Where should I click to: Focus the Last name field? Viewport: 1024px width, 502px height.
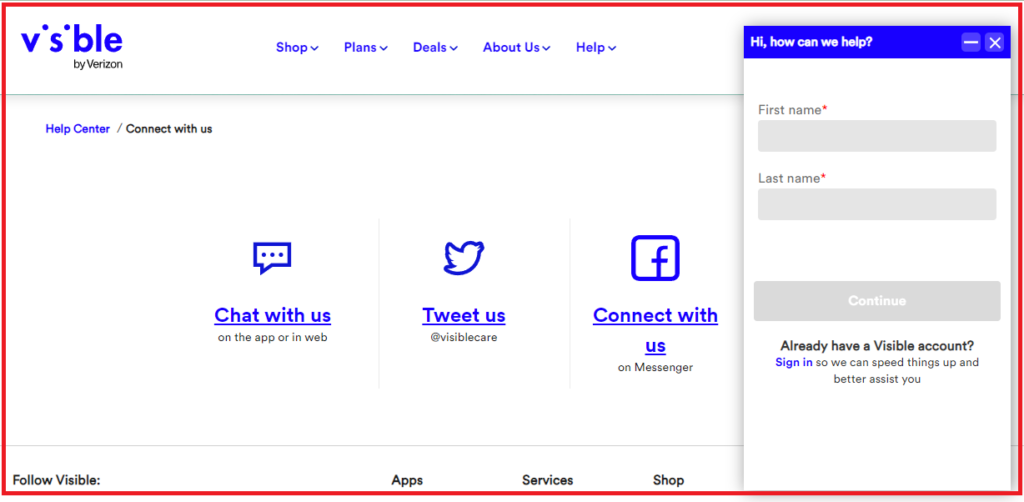[877, 204]
